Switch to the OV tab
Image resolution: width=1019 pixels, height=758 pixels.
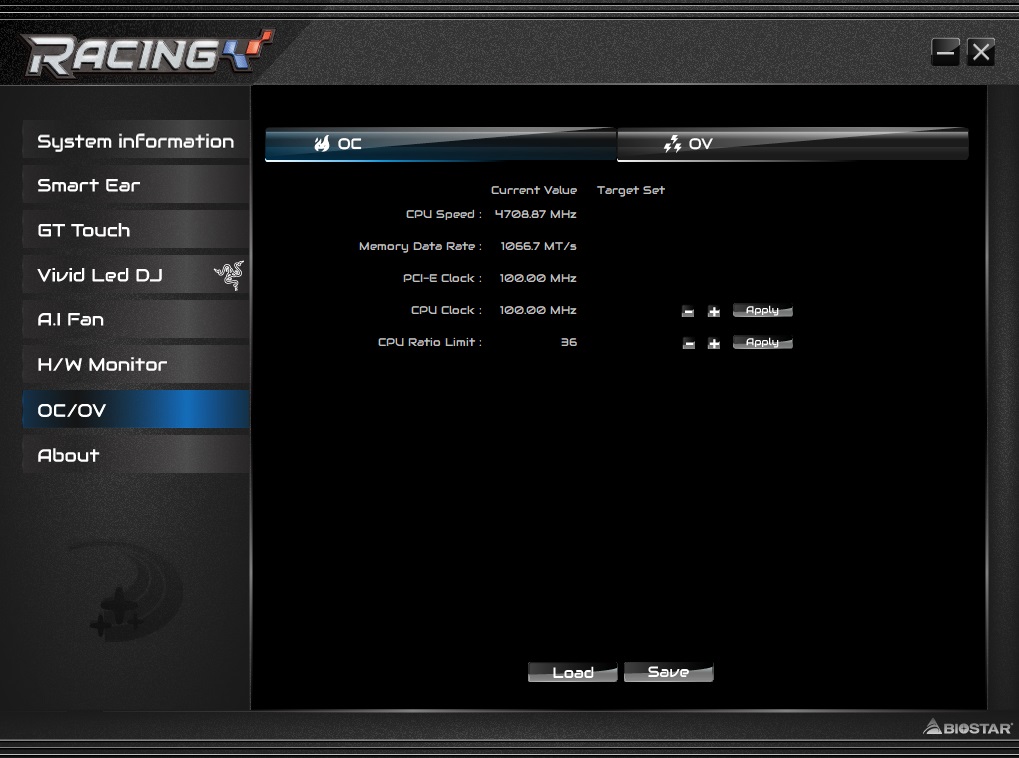pos(792,144)
